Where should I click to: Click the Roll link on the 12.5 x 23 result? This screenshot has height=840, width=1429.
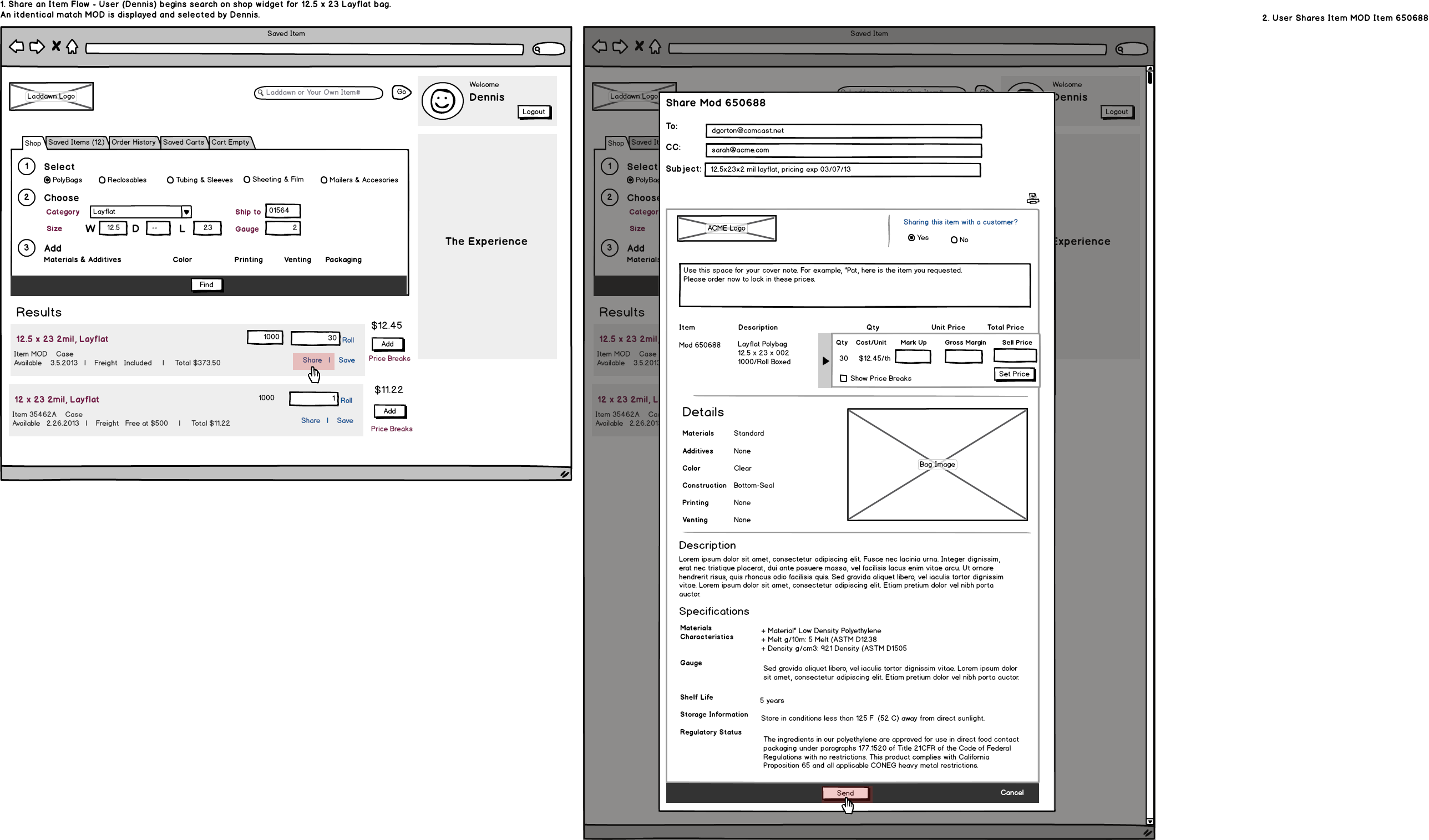(x=348, y=340)
